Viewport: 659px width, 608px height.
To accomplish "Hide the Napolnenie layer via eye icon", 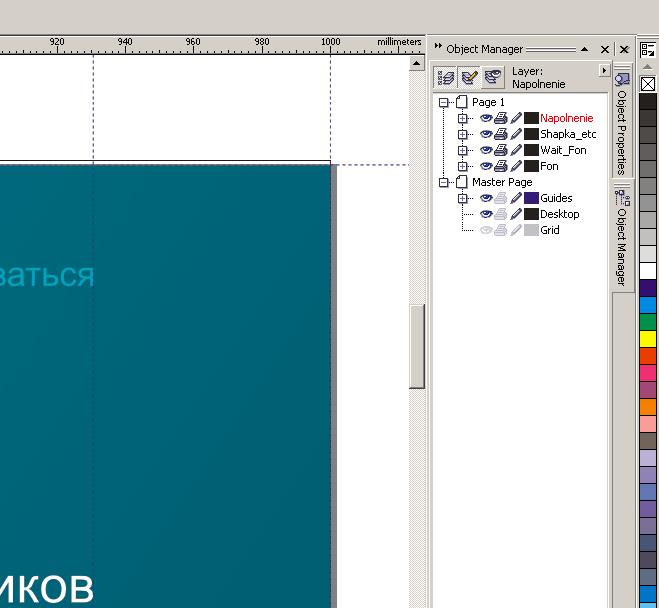I will pyautogui.click(x=486, y=118).
